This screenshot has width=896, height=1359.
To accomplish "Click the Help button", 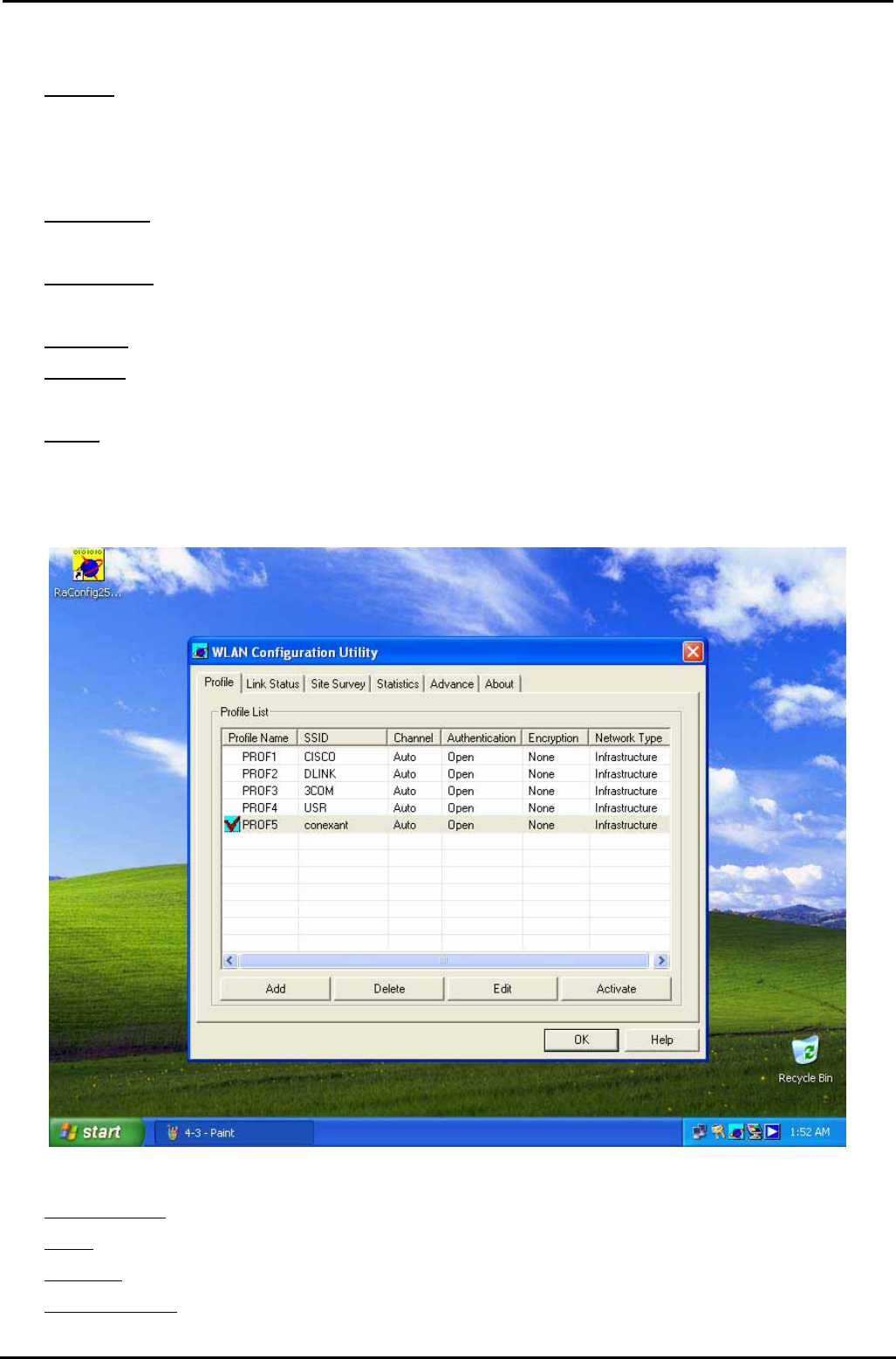I will click(662, 1040).
